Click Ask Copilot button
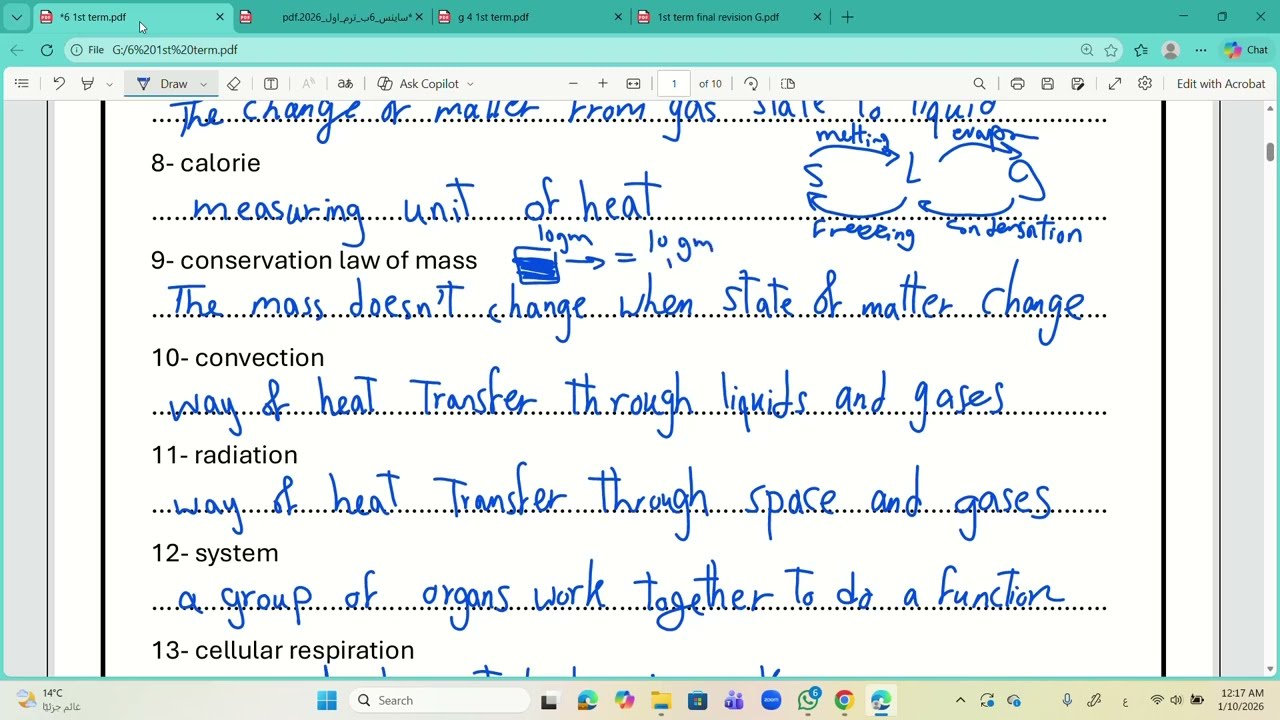Image resolution: width=1280 pixels, height=720 pixels. (419, 84)
